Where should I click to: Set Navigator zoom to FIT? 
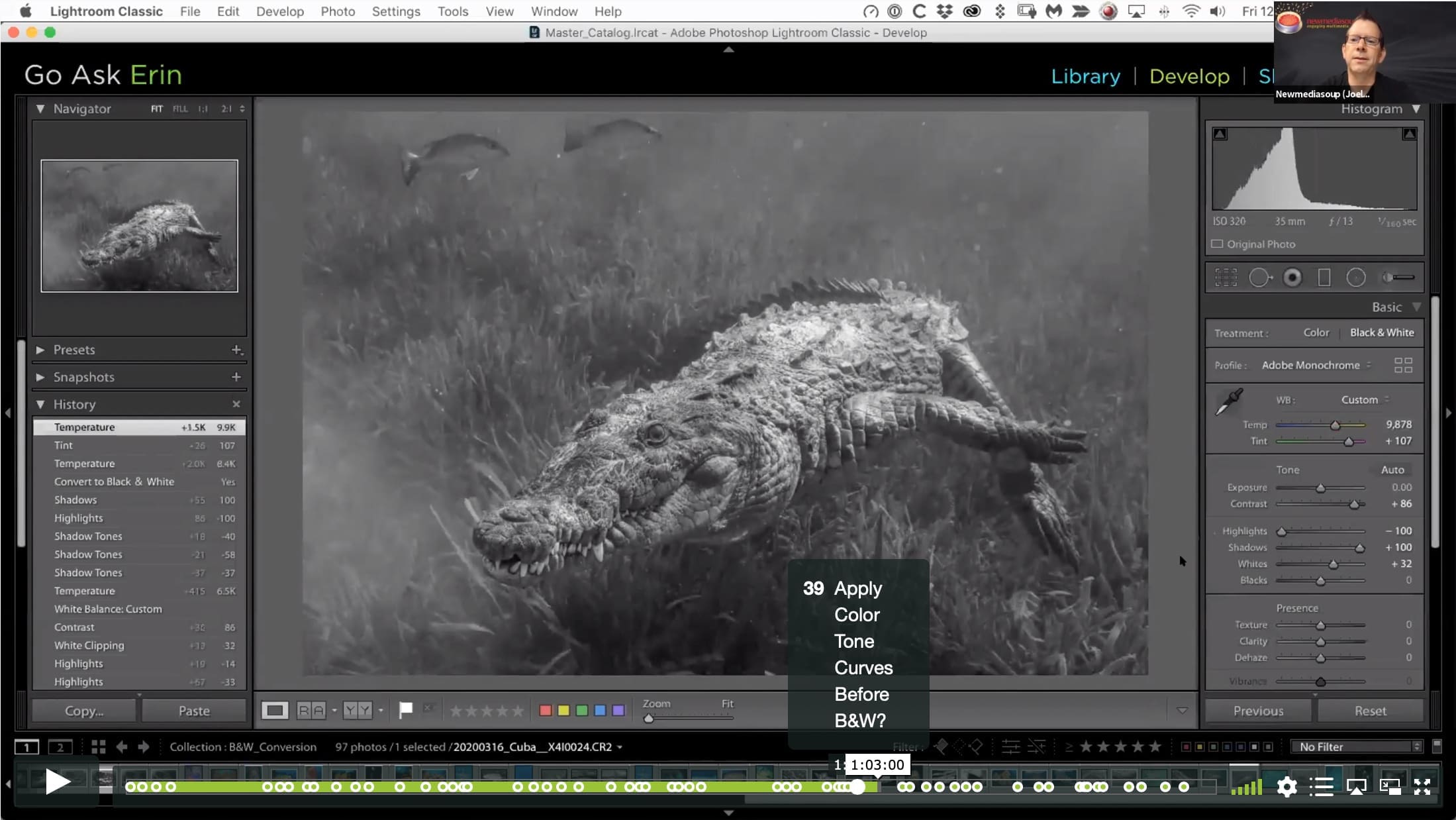tap(156, 109)
